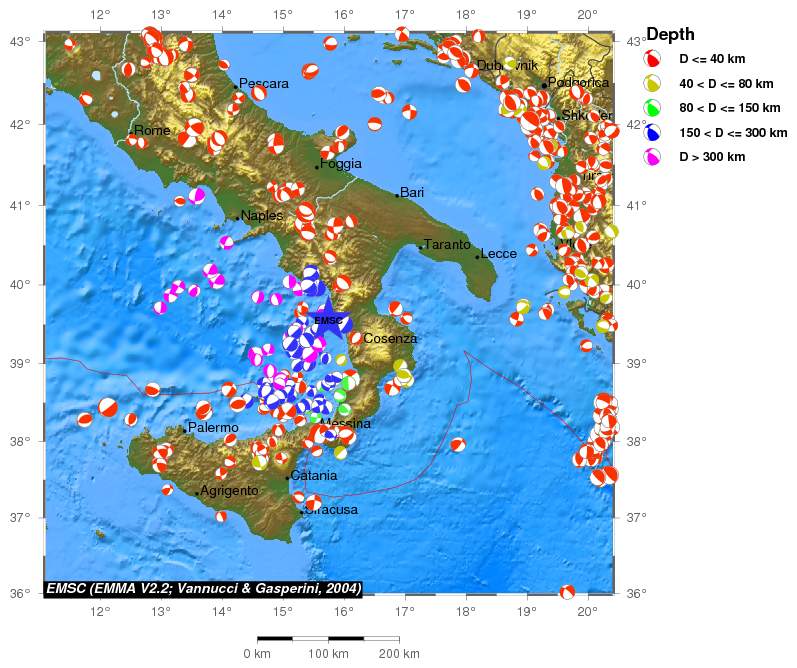The image size is (797, 668).
Task: Click the Palermo city dot marker
Action: click(185, 431)
